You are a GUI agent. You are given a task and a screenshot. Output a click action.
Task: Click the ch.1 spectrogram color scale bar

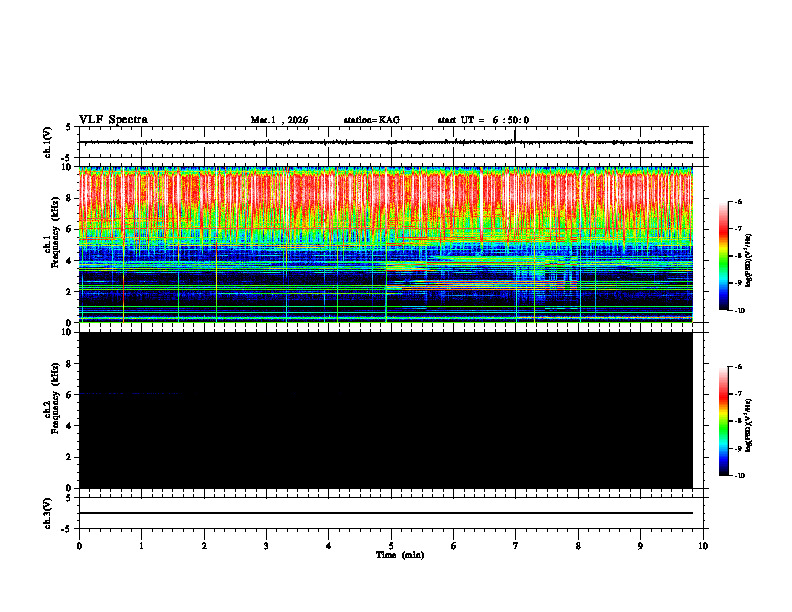pos(724,256)
